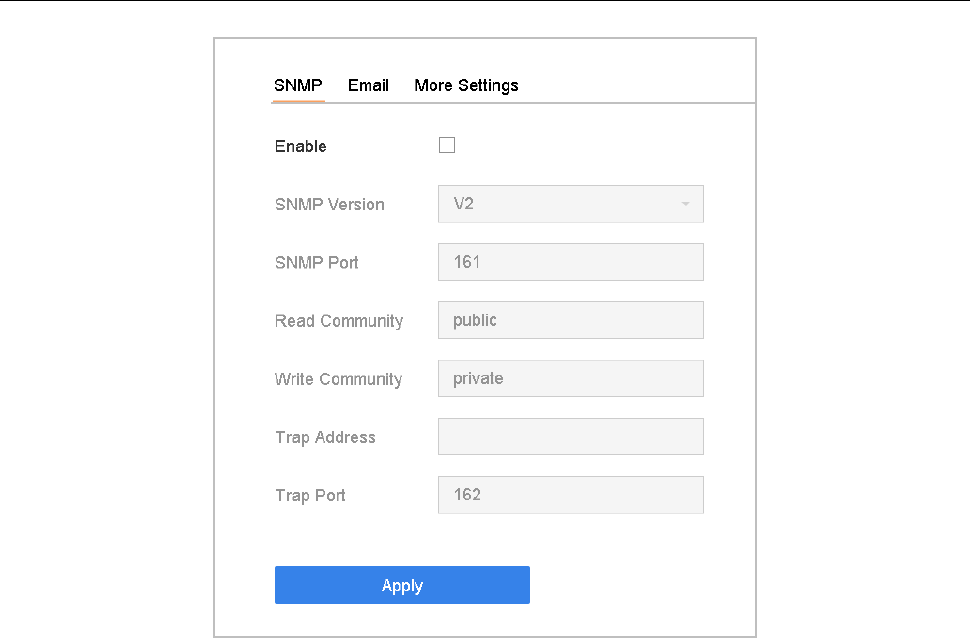Click the Trap Port label

coord(310,496)
